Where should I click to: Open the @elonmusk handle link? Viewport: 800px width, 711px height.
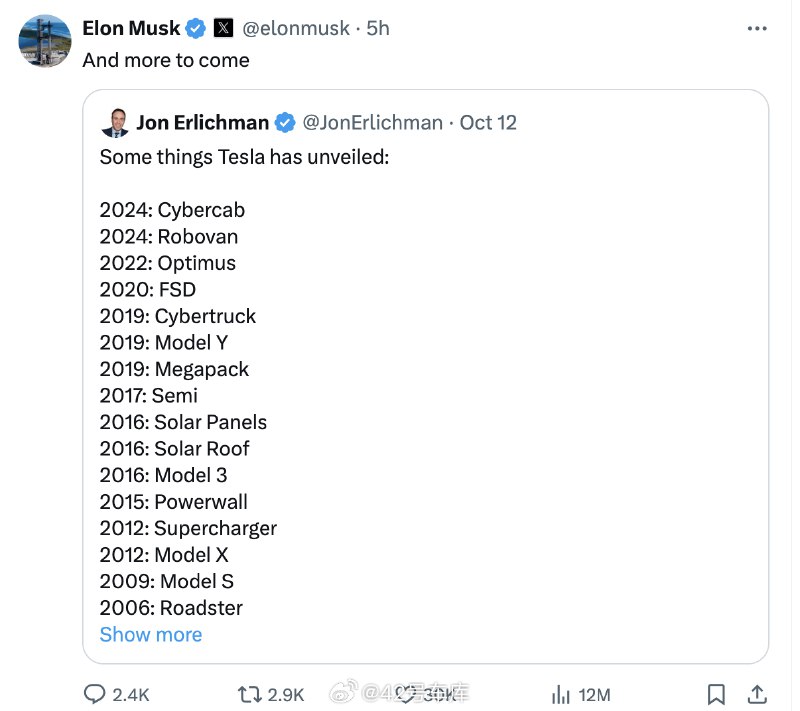296,29
